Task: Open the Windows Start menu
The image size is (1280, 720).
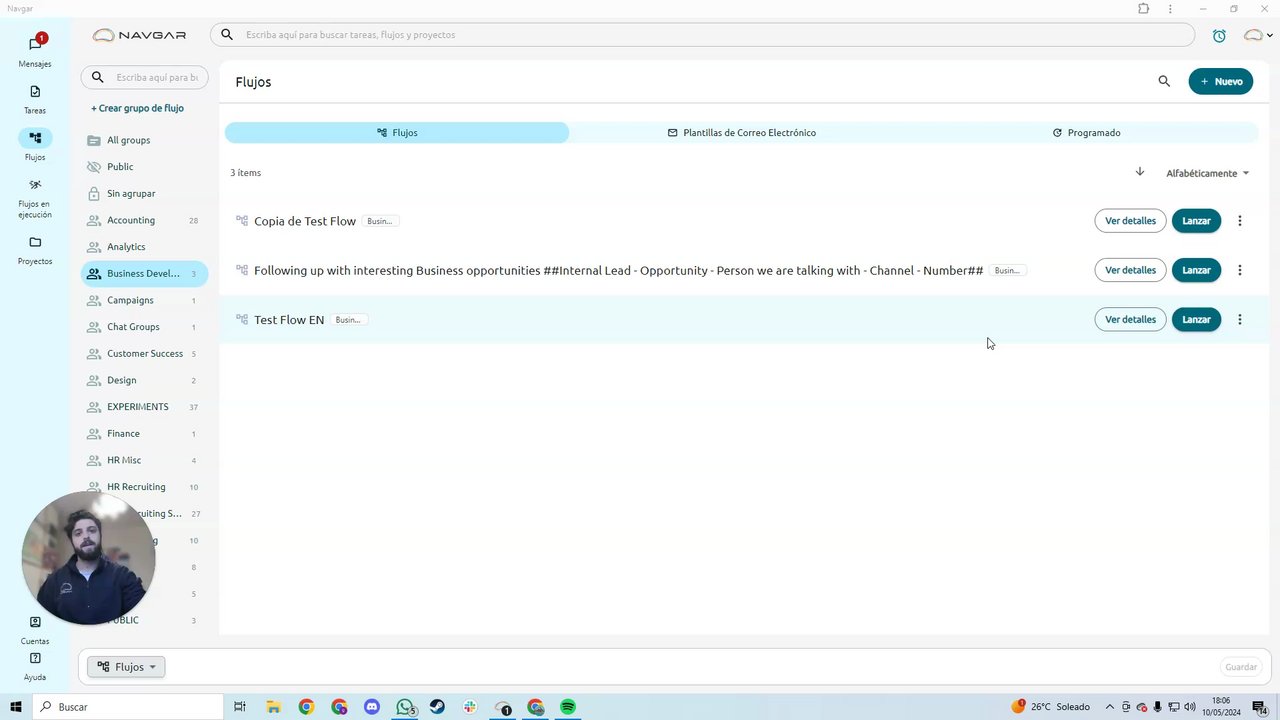Action: [16, 707]
